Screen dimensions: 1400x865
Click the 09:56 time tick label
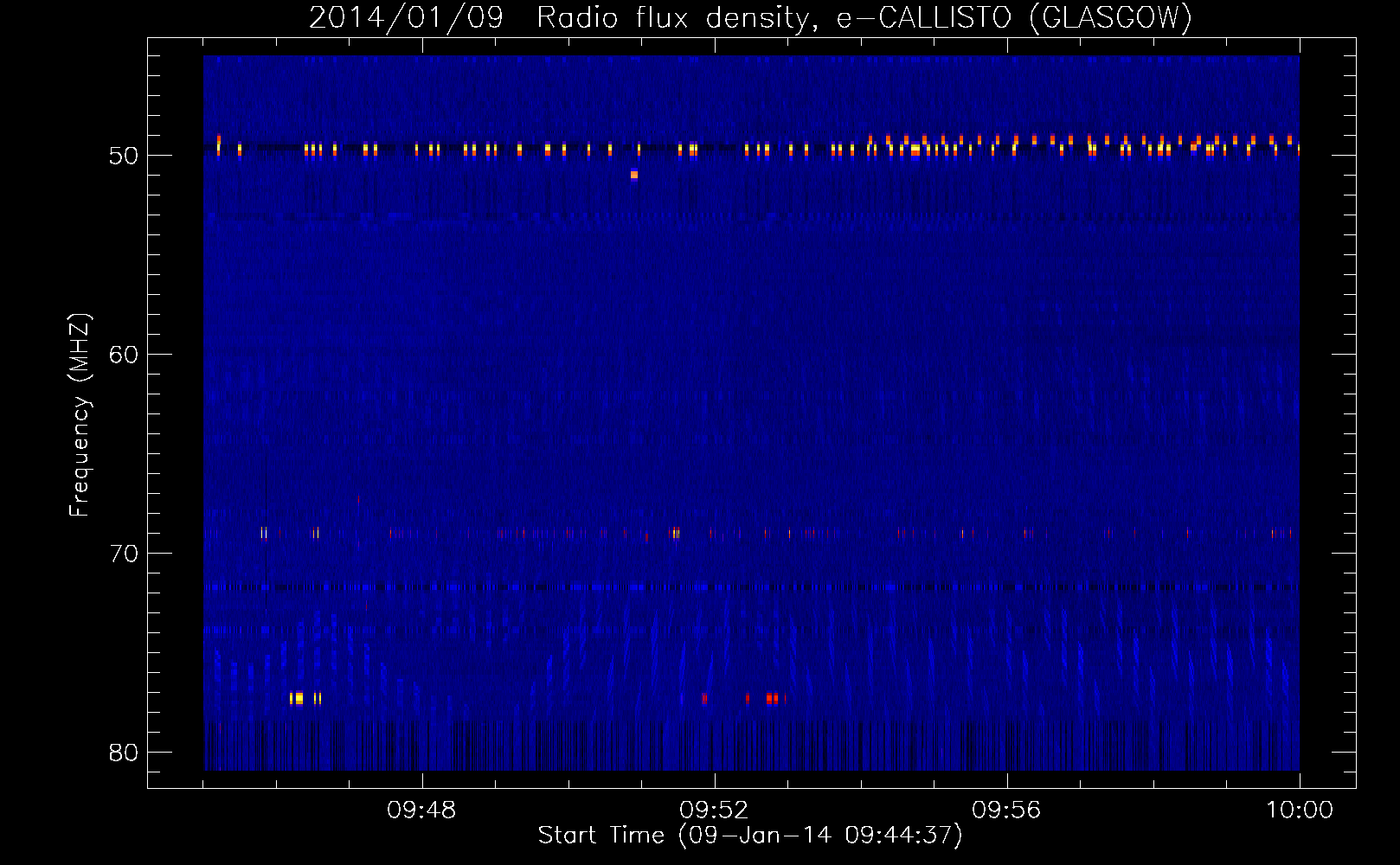pos(1006,811)
